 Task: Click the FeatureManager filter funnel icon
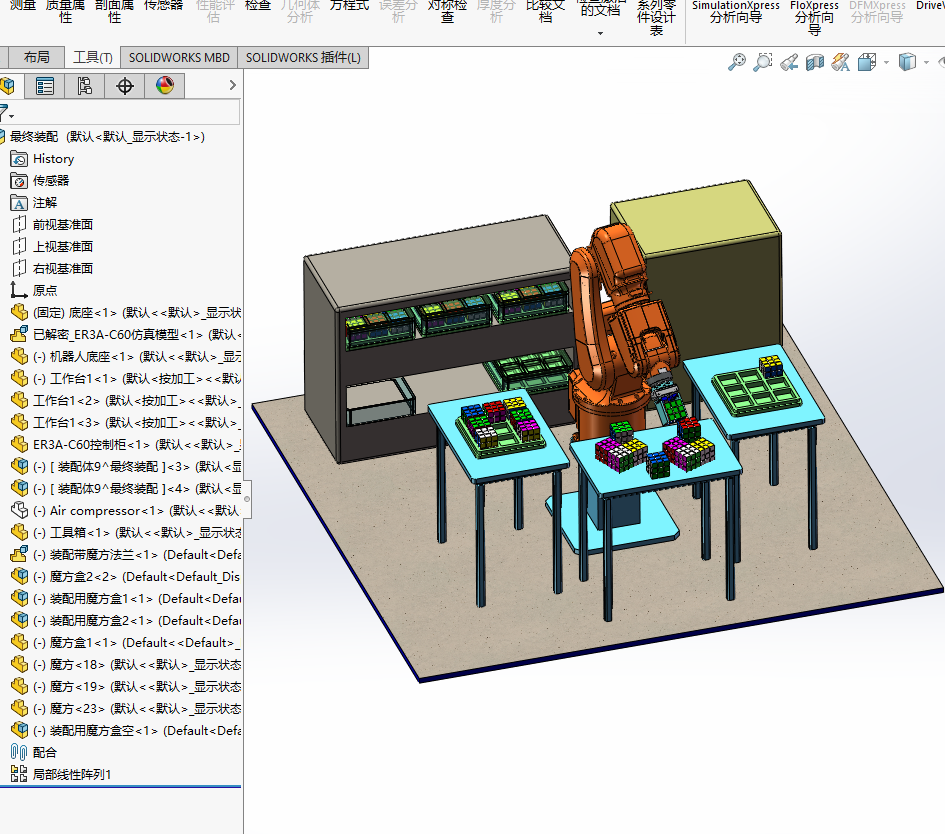pos(5,112)
